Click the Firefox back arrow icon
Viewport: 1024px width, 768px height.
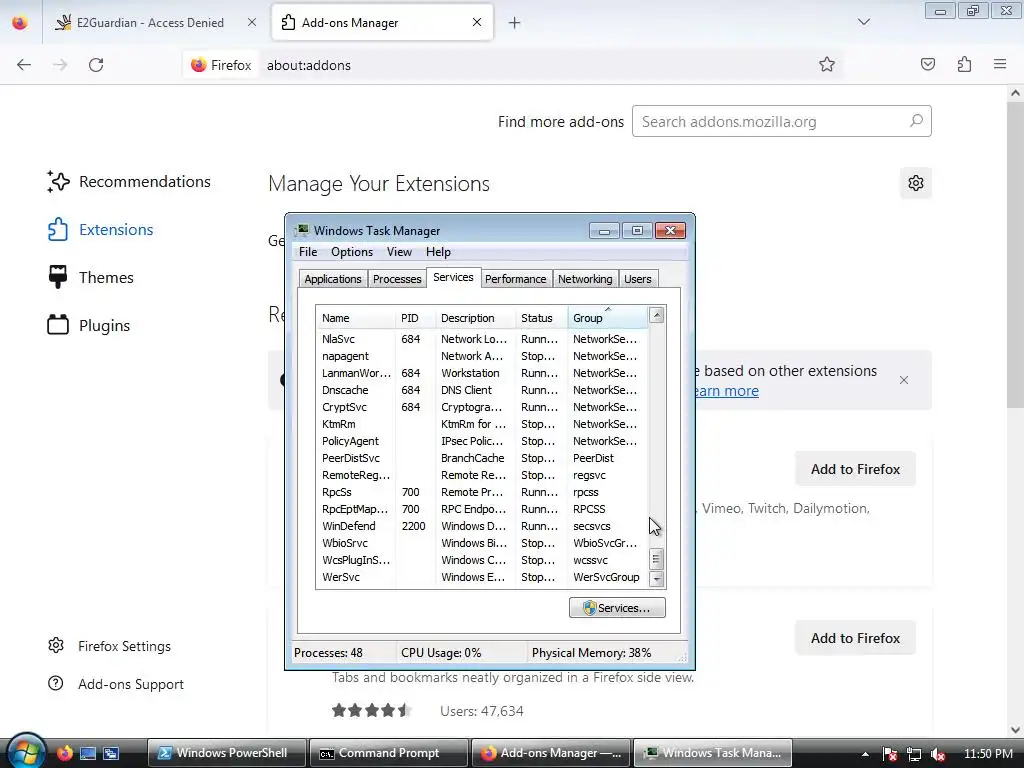24,65
